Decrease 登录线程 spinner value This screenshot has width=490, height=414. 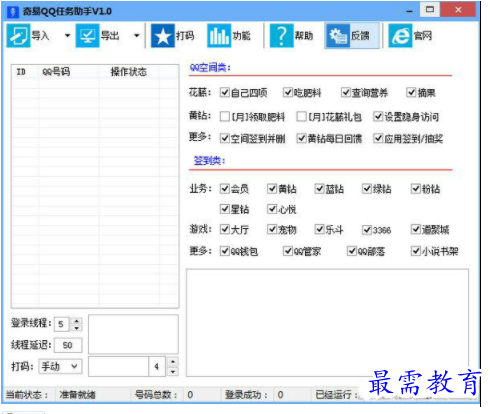pyautogui.click(x=77, y=328)
